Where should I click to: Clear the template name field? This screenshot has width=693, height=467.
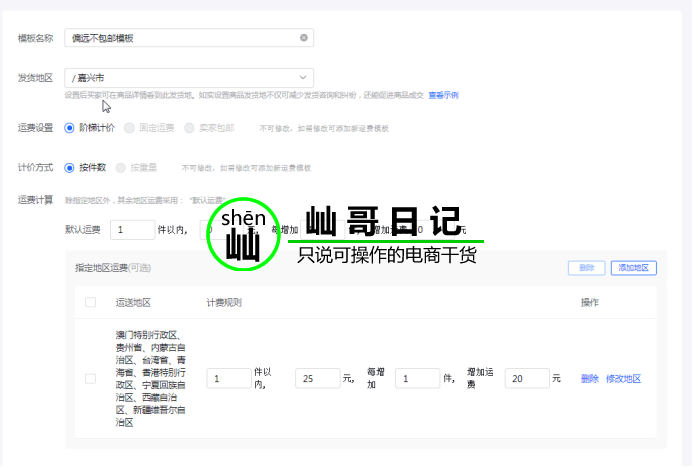coord(304,38)
